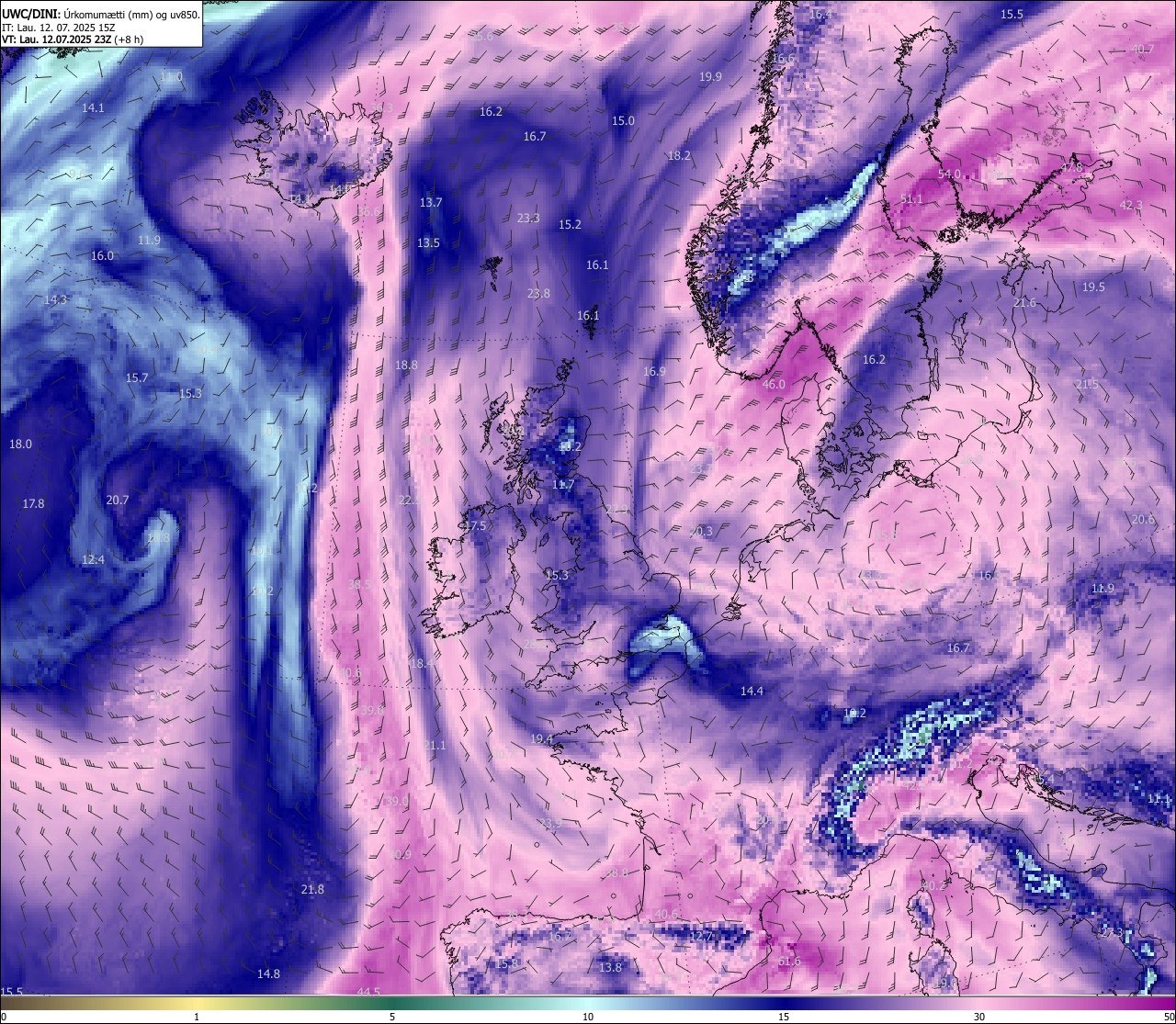
Task: Click the '21.6' value label
Action: pos(1024,304)
